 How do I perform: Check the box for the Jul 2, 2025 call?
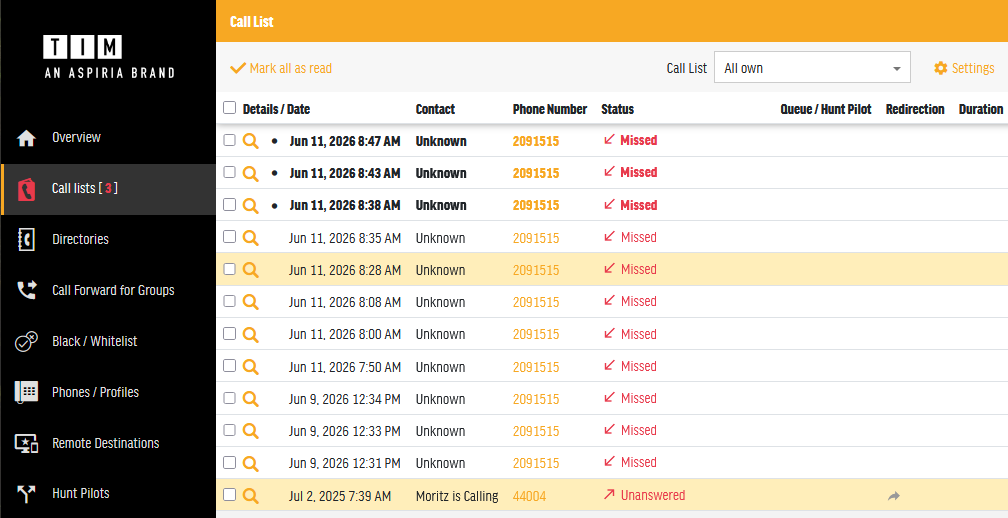pyautogui.click(x=230, y=494)
